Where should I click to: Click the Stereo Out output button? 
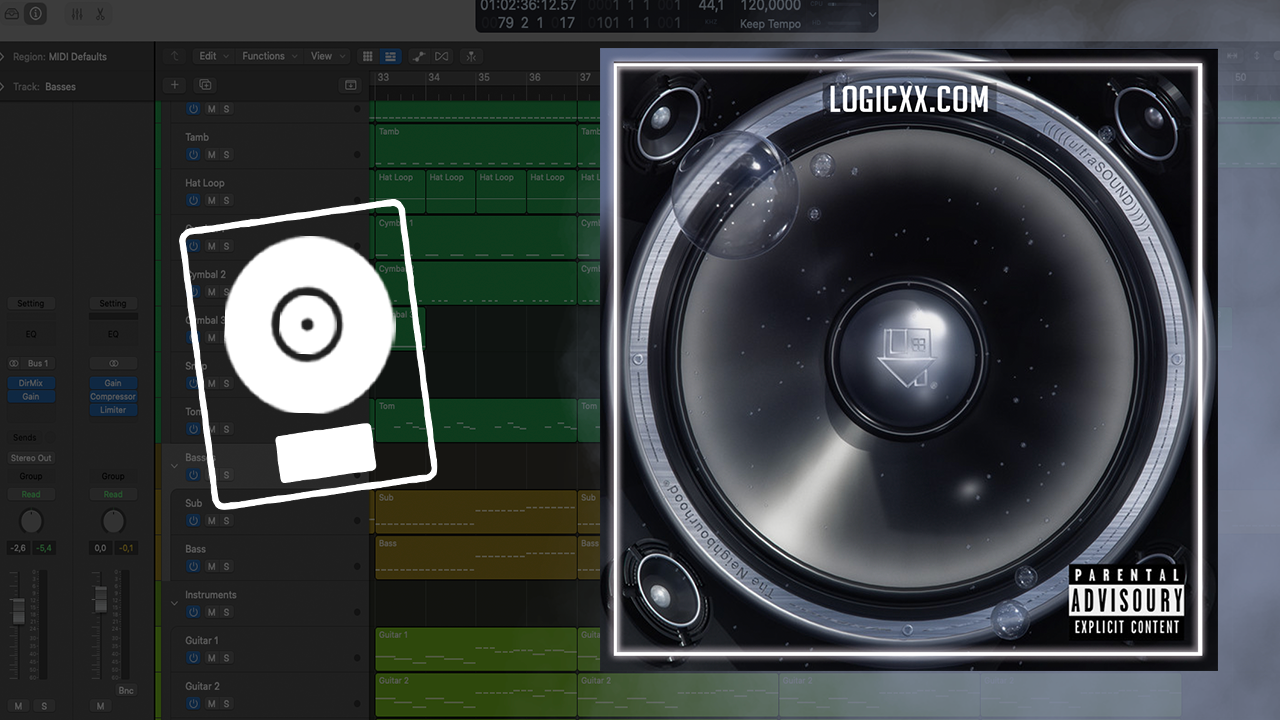pos(31,458)
